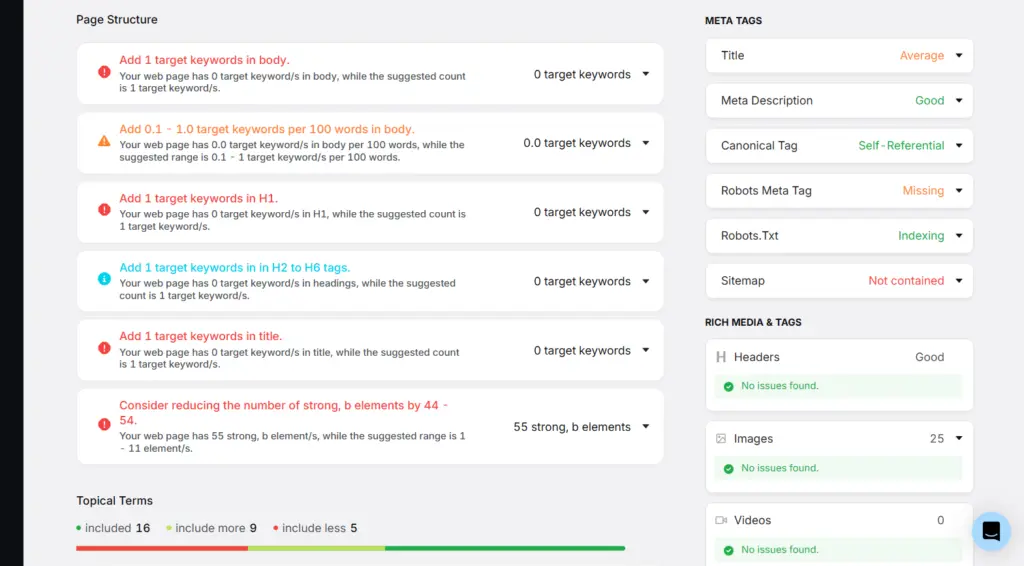This screenshot has width=1024, height=566.
Task: Click the 'META TAGS' section heading
Action: point(733,21)
